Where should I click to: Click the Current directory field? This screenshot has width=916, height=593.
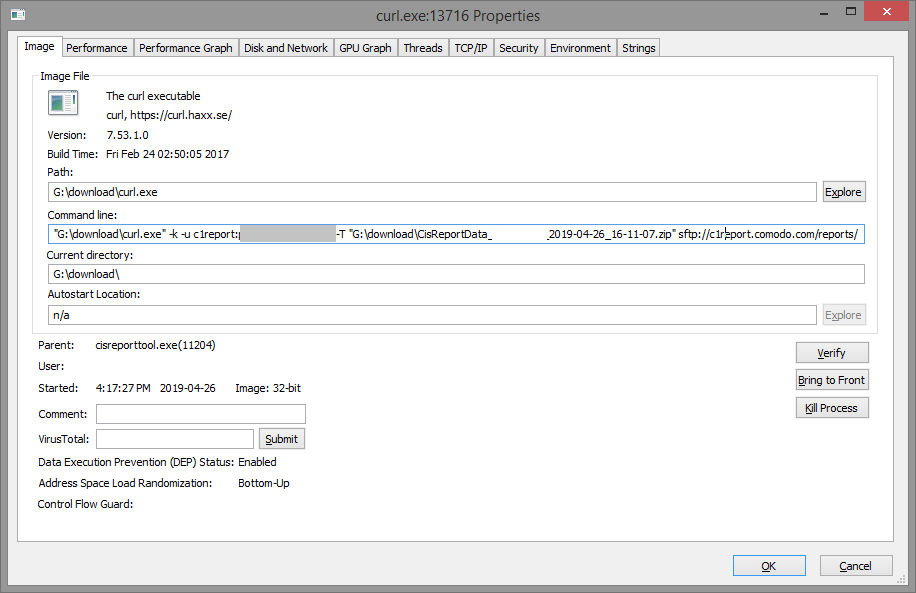[x=455, y=274]
